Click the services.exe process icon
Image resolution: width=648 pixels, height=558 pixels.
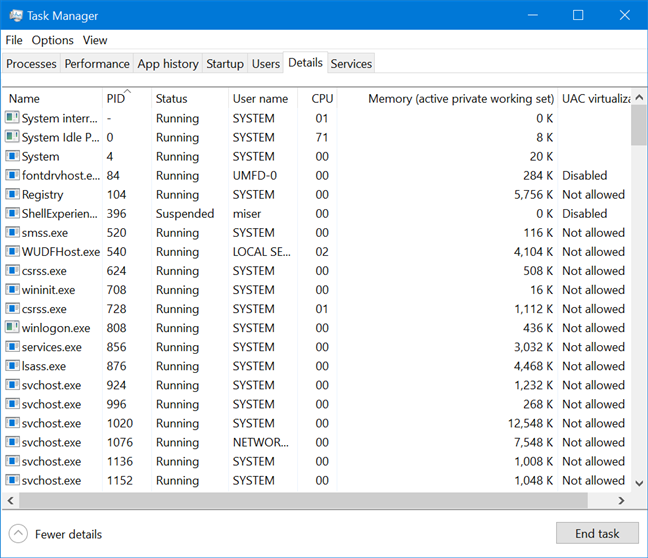12,346
